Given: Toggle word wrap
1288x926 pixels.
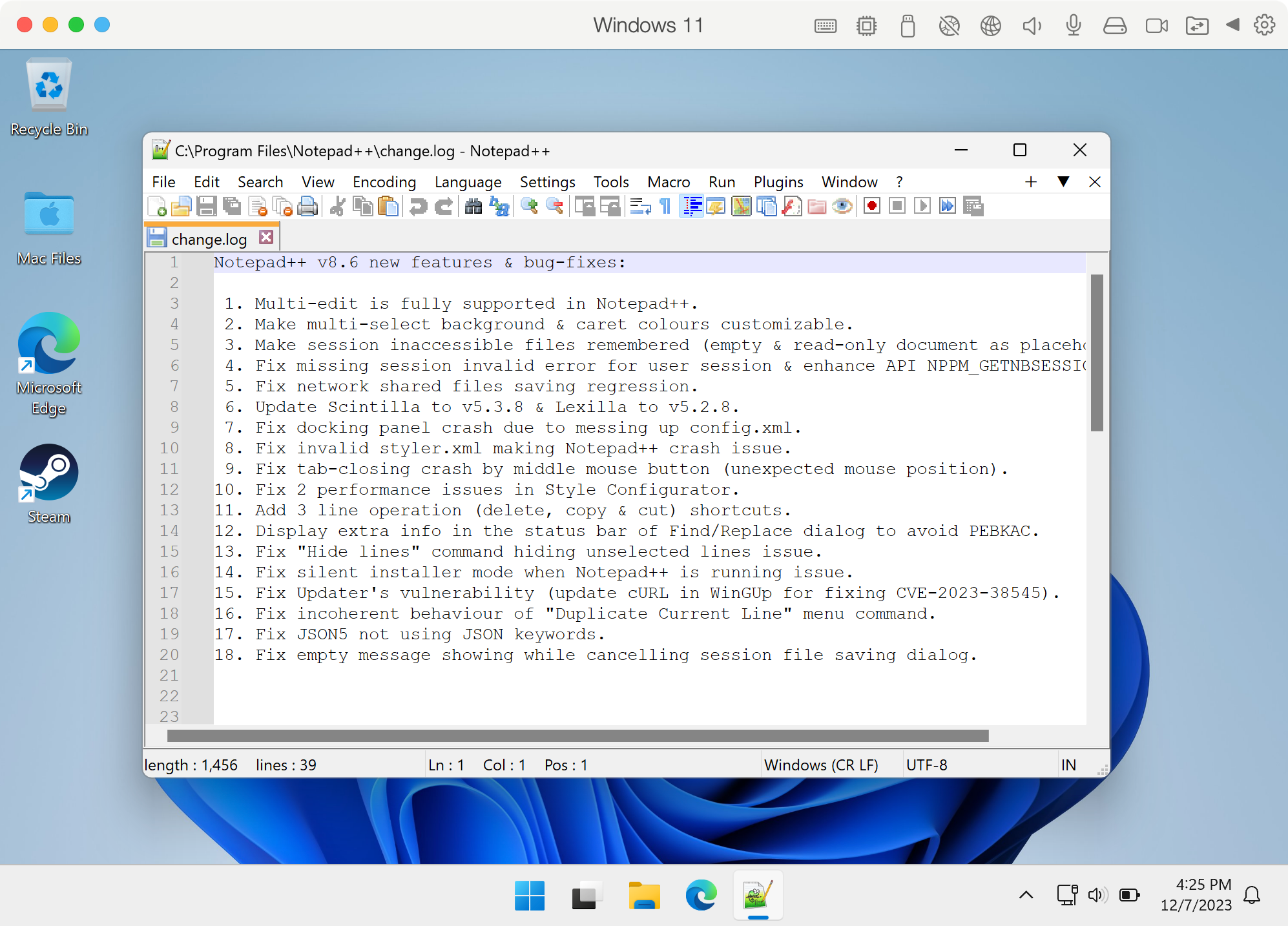Looking at the screenshot, I should tap(640, 206).
